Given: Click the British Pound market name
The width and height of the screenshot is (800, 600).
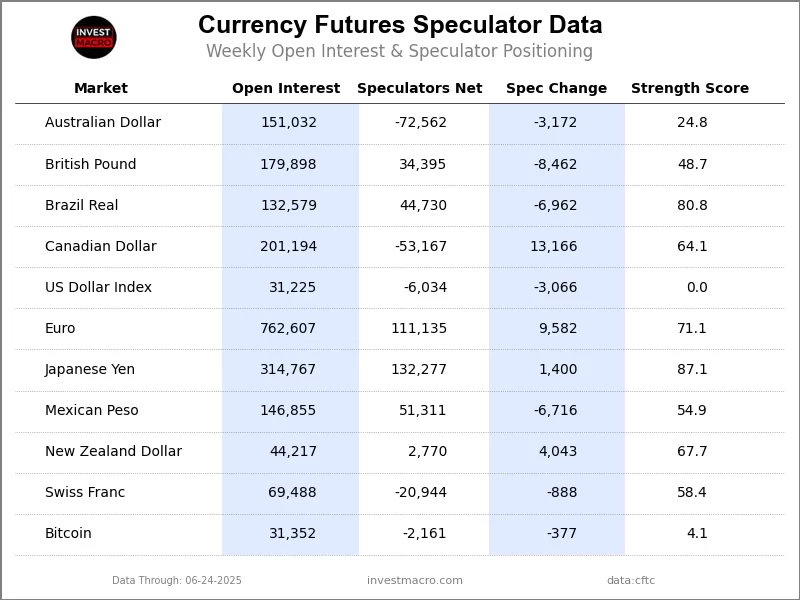Looking at the screenshot, I should pos(91,165).
